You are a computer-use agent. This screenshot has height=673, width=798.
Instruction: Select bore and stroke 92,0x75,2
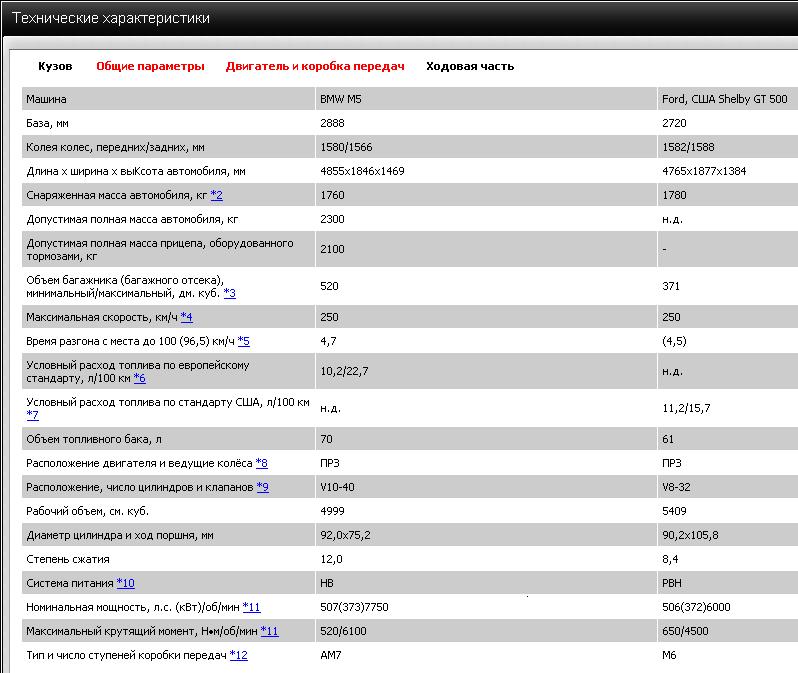coord(346,535)
